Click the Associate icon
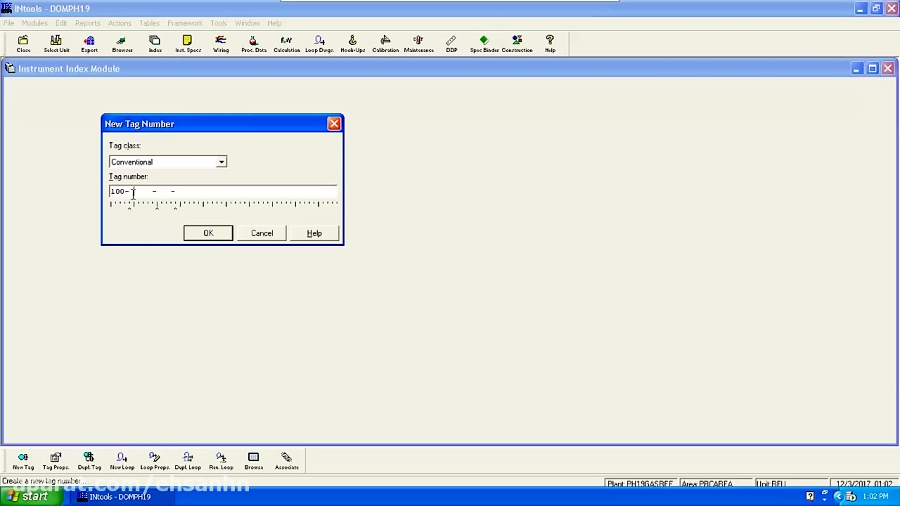Viewport: 900px width, 506px height. tap(286, 461)
